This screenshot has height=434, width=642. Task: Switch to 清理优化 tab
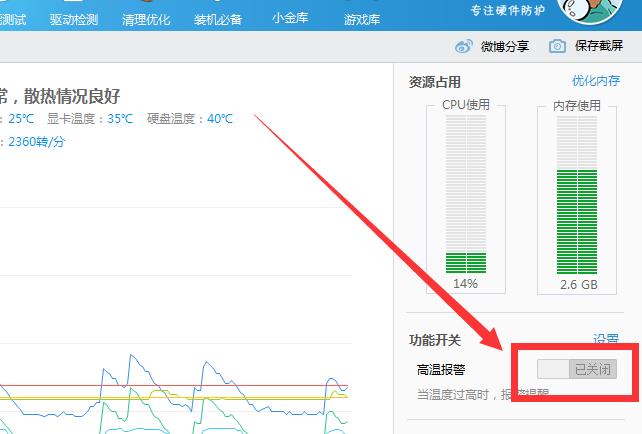[146, 19]
